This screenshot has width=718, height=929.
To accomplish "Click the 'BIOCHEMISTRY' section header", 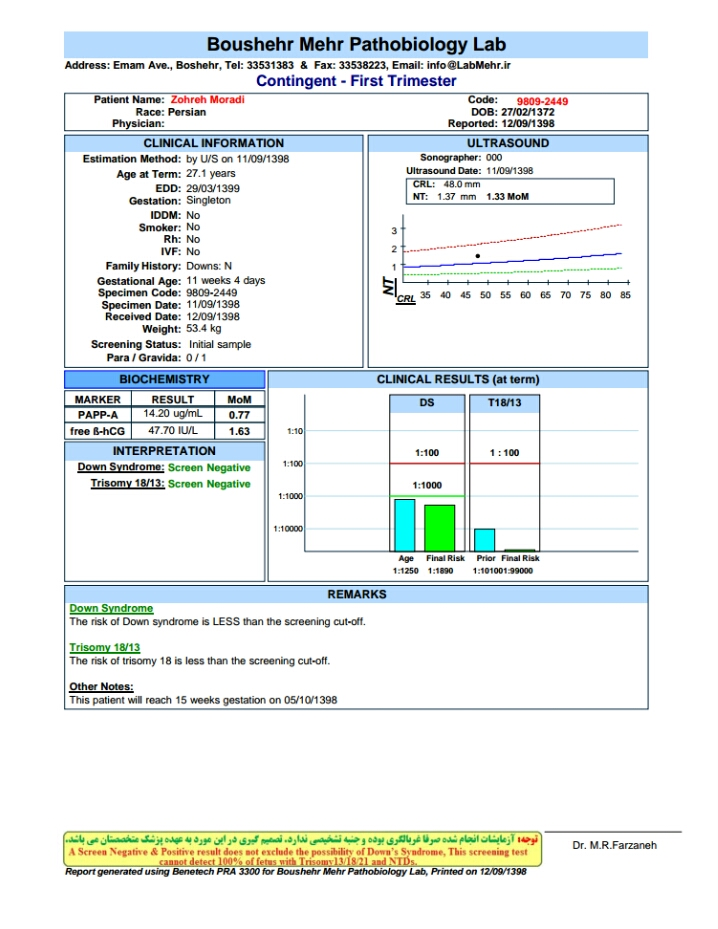I will click(x=165, y=379).
